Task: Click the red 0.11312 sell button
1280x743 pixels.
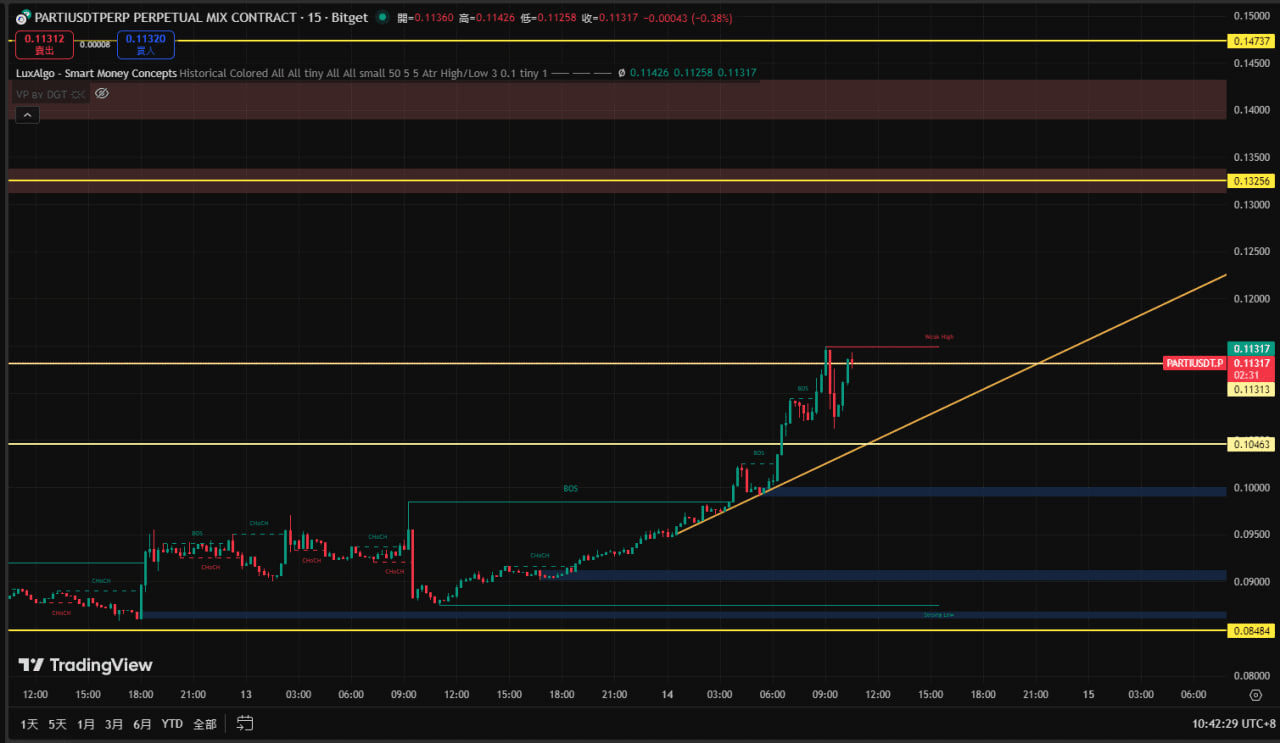Action: coord(44,44)
